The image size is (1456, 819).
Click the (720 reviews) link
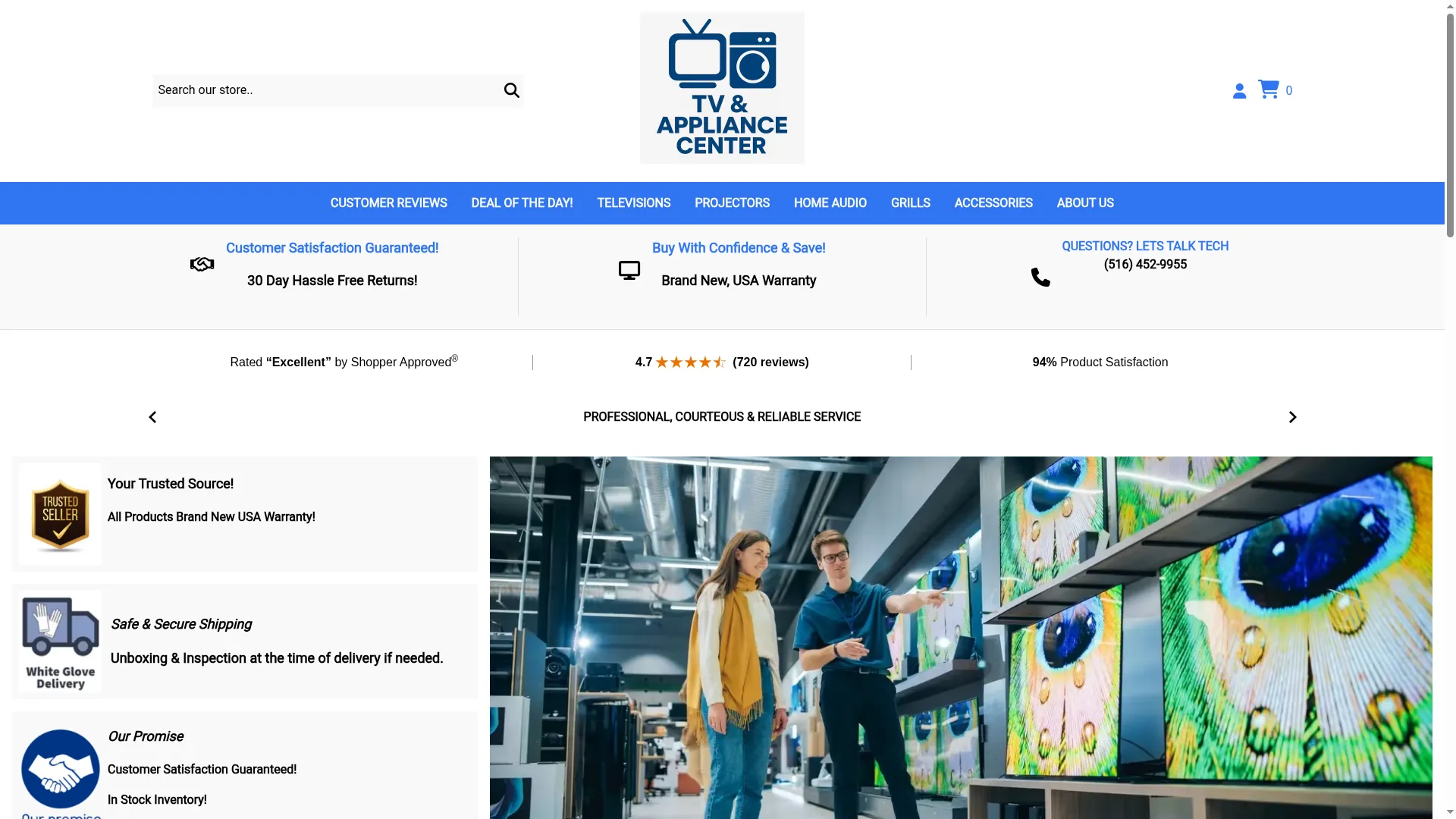click(770, 362)
